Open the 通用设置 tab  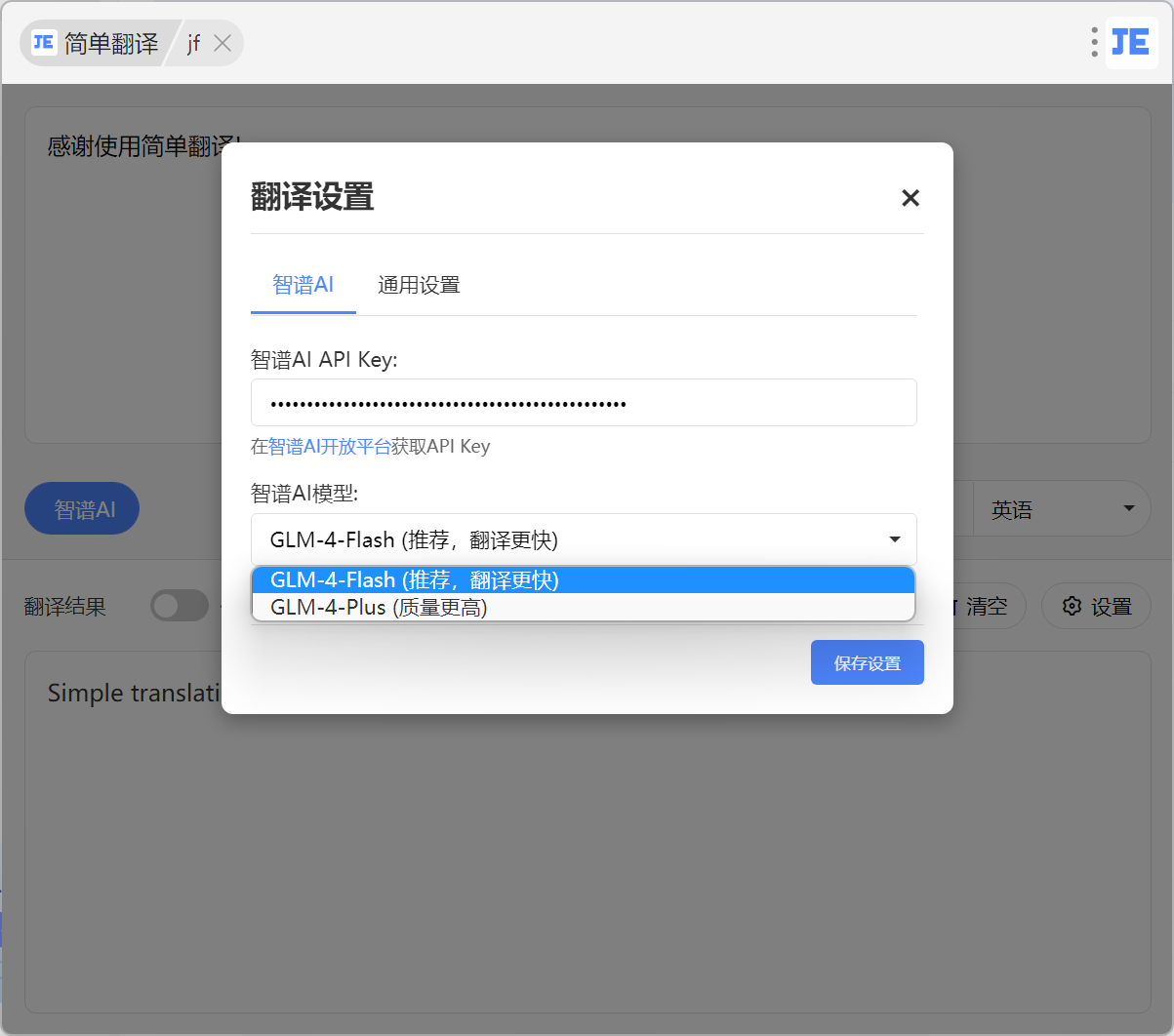coord(419,285)
